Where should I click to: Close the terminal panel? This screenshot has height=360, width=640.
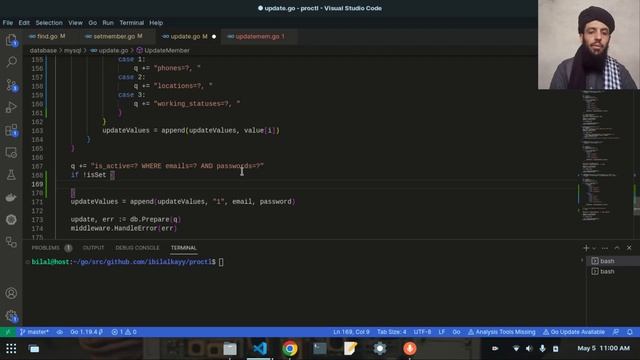629,248
